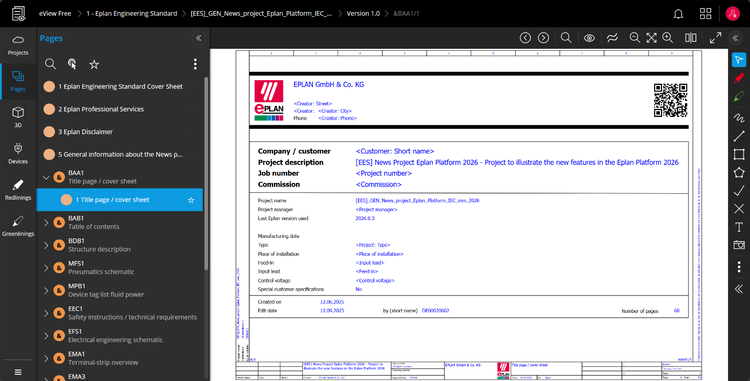750x381 pixels.
Task: Expand the BAB1 Table of contents group
Action: (x=46, y=222)
